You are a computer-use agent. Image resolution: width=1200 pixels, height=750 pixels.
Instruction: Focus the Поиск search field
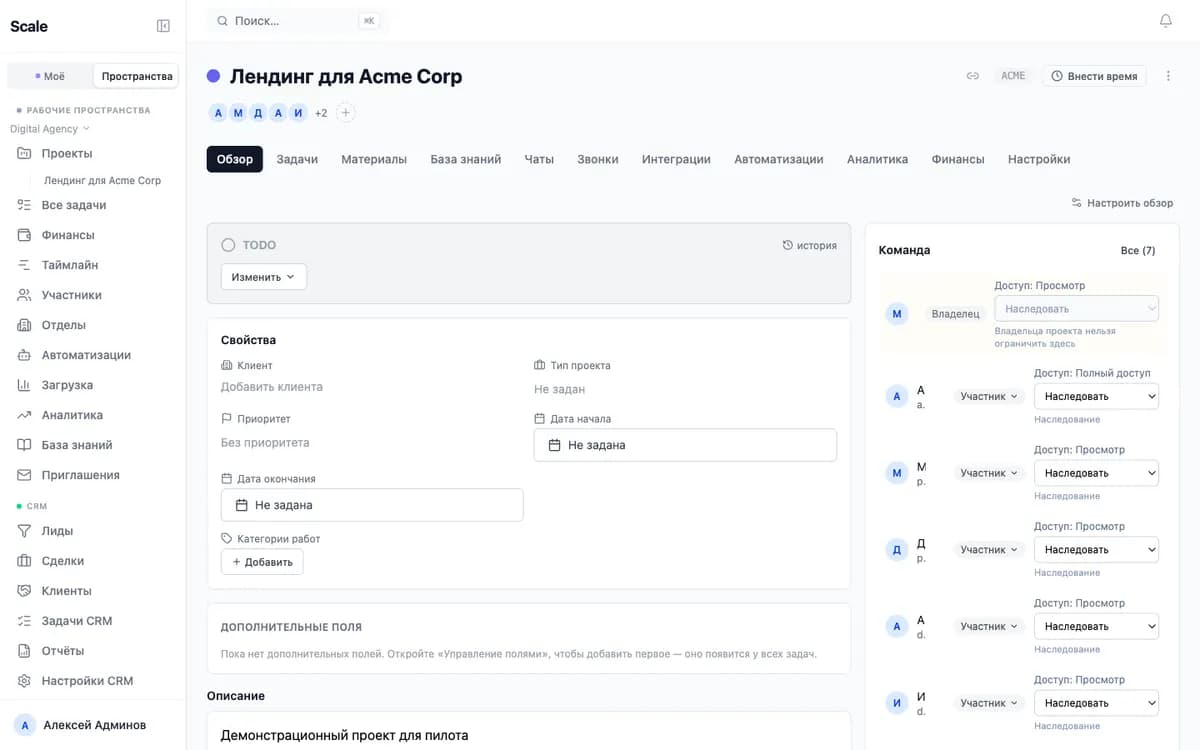click(x=298, y=21)
